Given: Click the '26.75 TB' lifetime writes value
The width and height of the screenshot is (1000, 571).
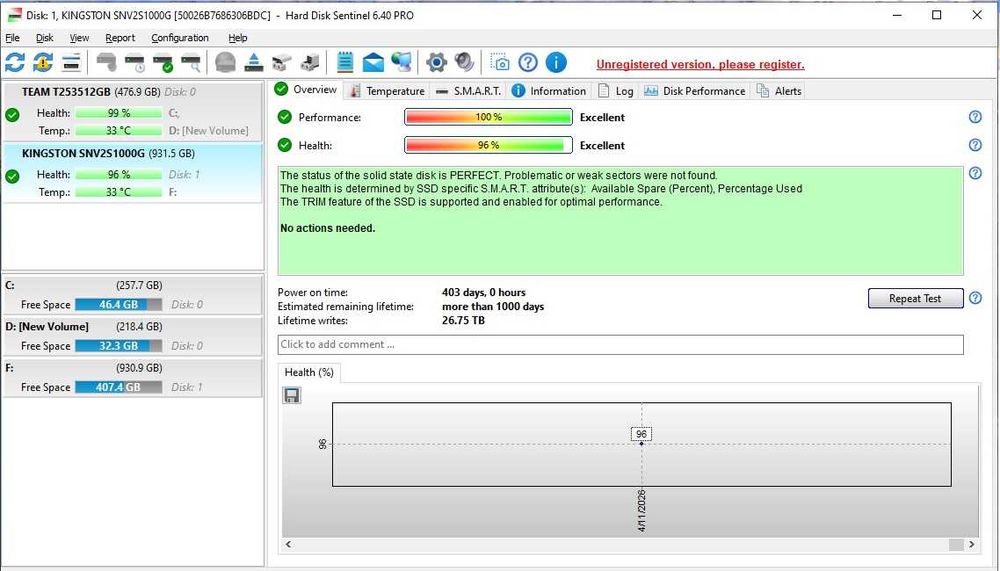Looking at the screenshot, I should point(463,320).
